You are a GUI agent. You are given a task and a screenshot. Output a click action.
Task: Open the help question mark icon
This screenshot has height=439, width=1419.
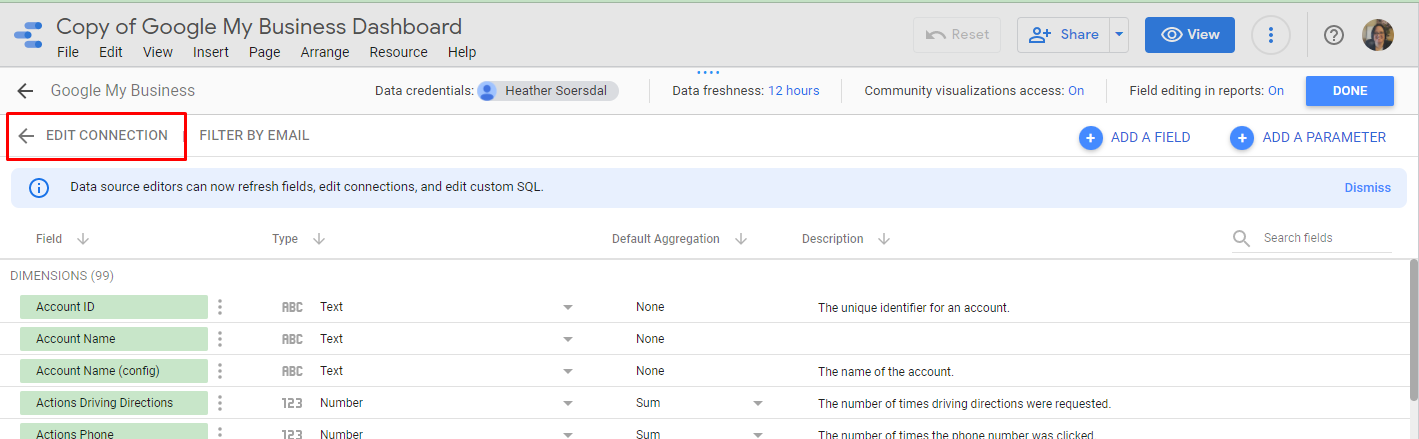(1333, 35)
